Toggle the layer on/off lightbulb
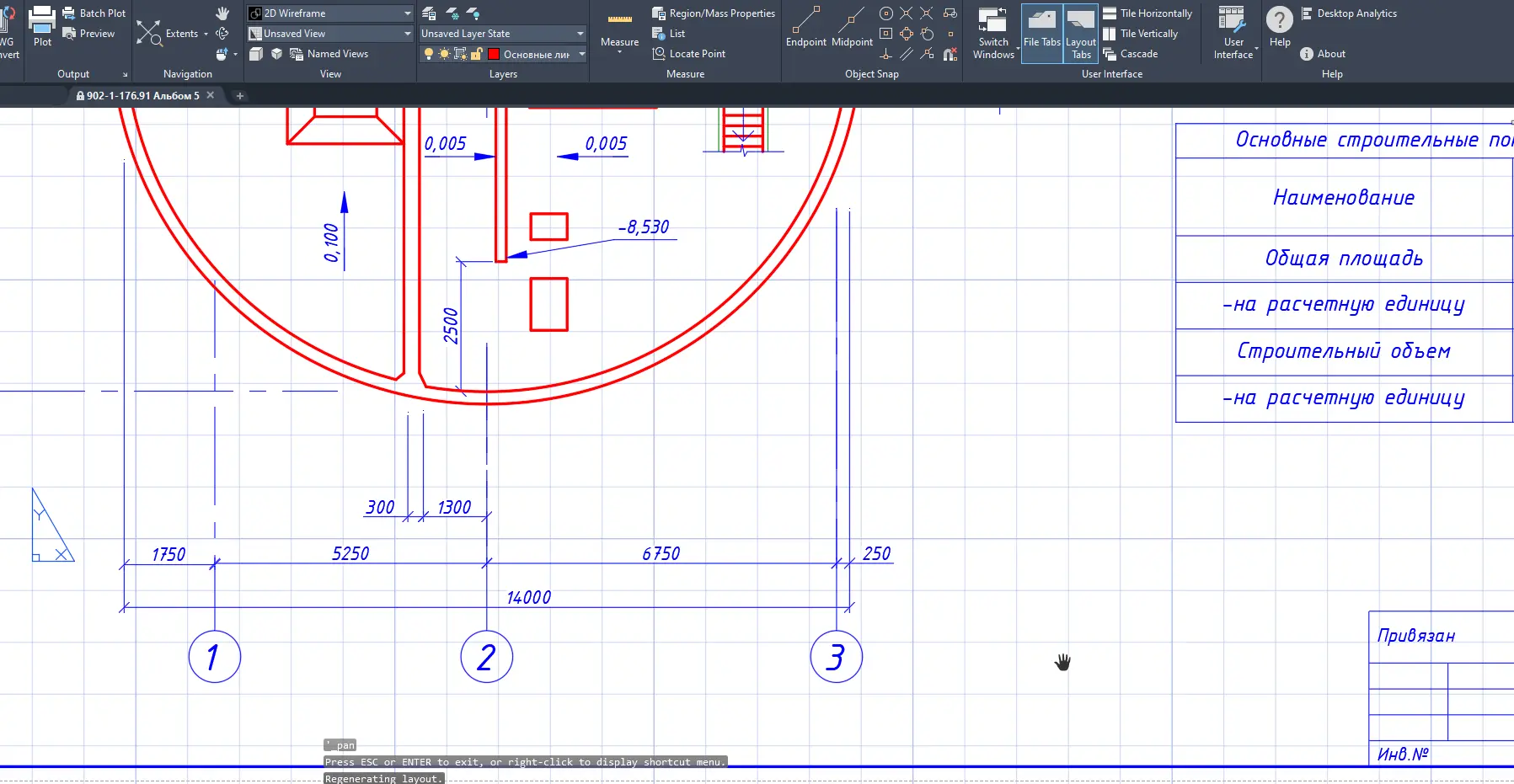 tap(428, 54)
